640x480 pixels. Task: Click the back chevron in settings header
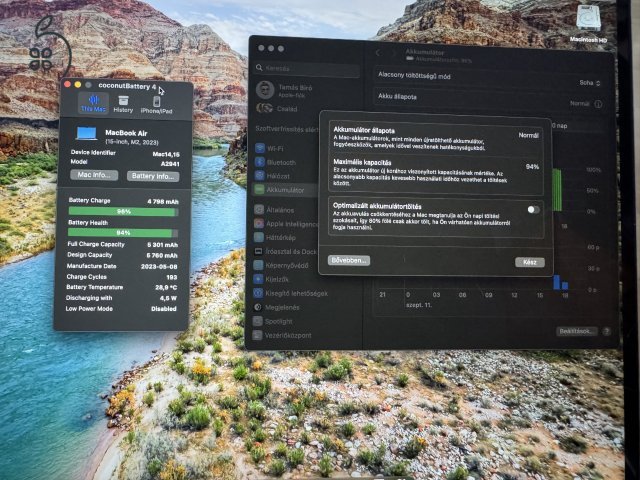(x=378, y=53)
